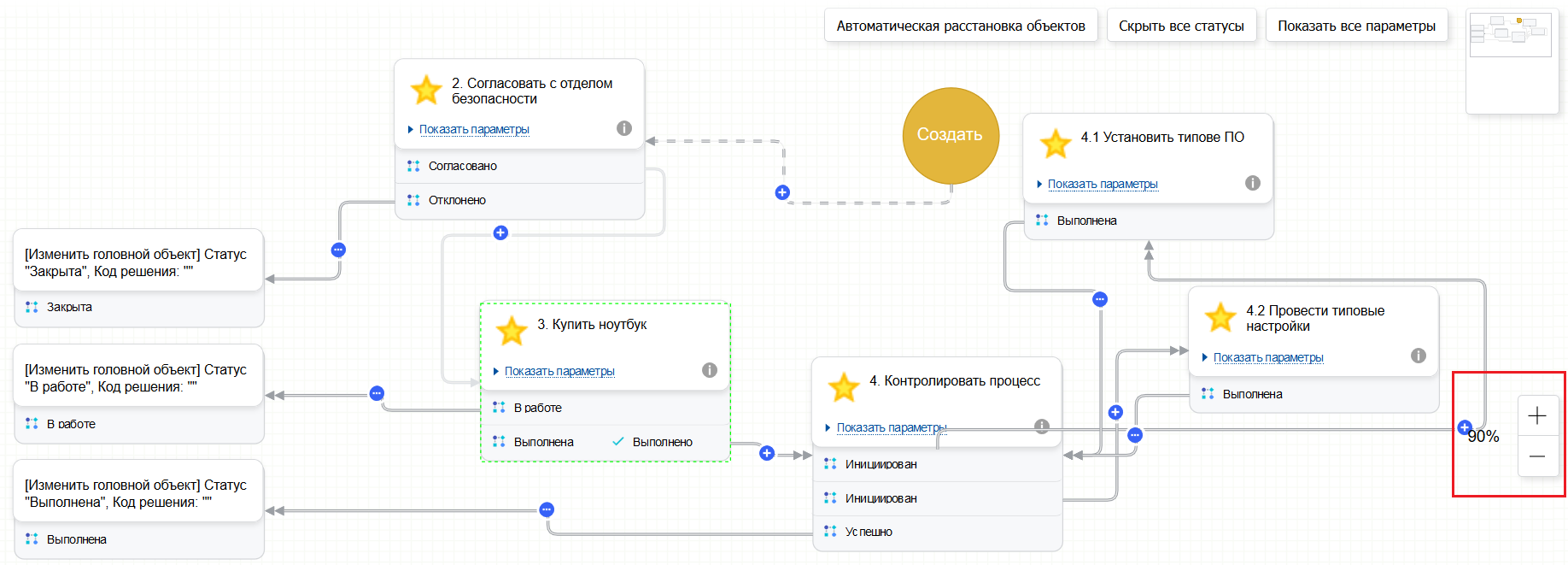Image resolution: width=1568 pixels, height=565 pixels.
Task: Expand 'Показать параметры' in 'Купить ноутбук' card
Action: tap(559, 371)
